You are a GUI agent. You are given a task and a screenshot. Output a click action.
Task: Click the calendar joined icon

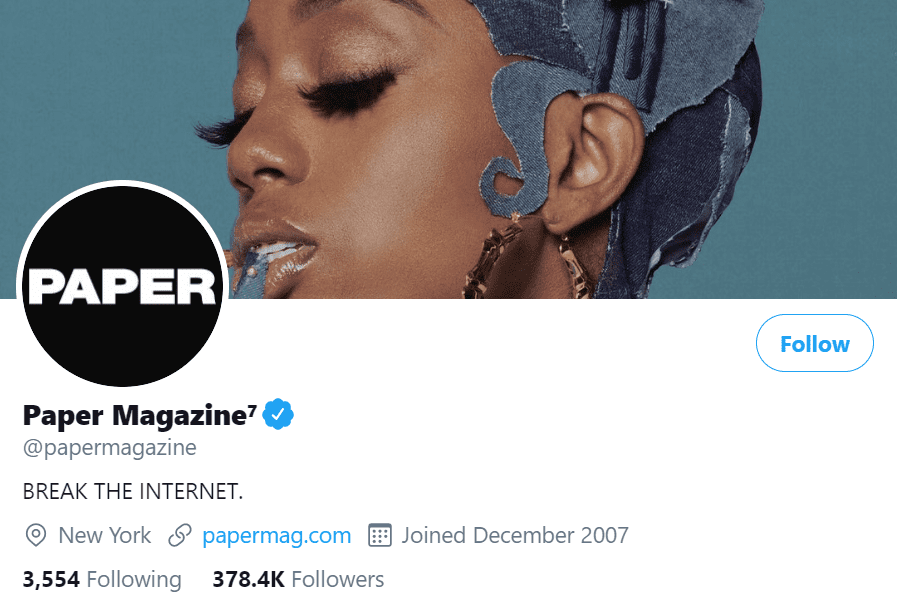click(380, 536)
